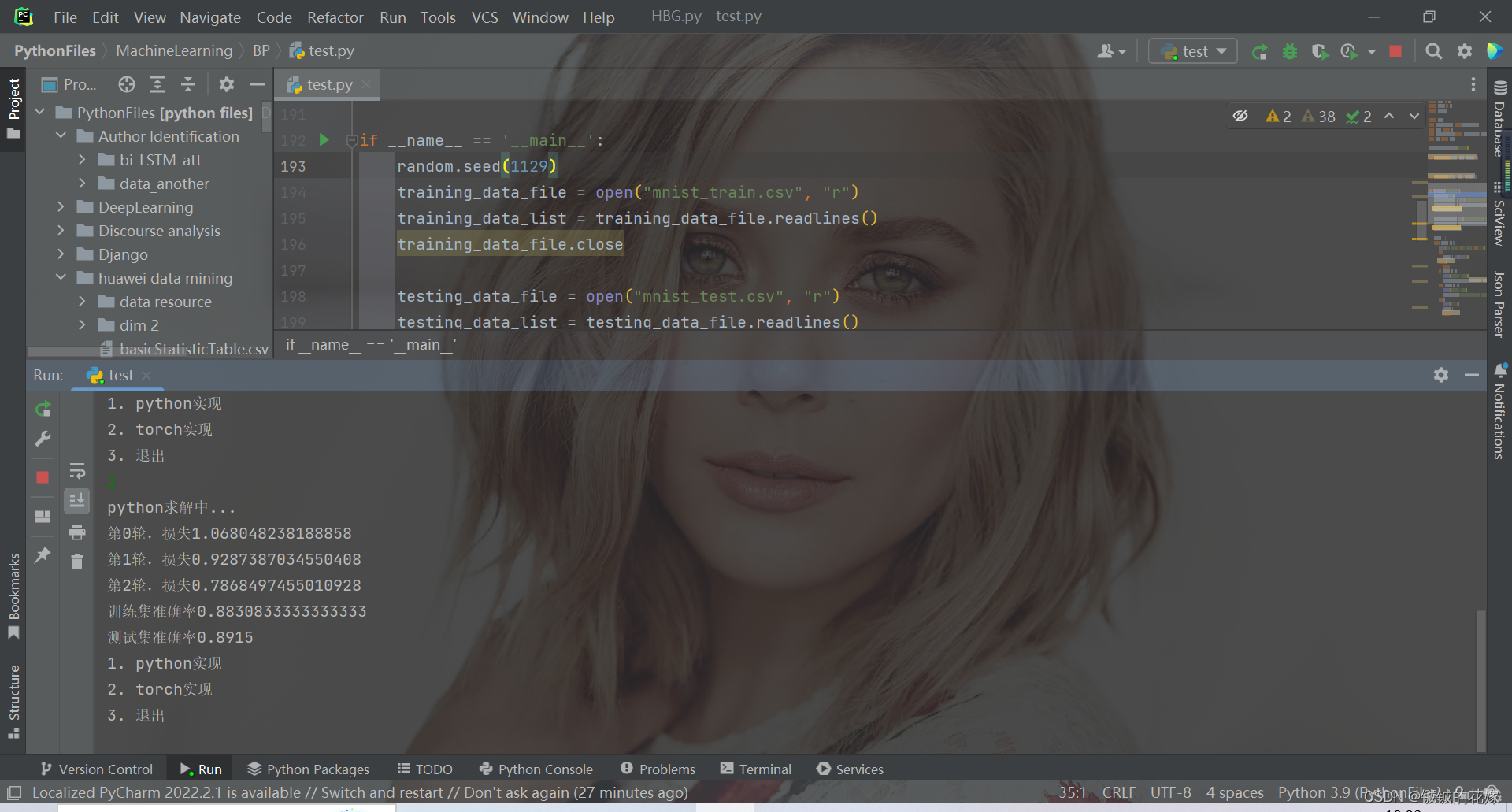This screenshot has width=1512, height=812.
Task: Open IDE settings gear in the top toolbar
Action: [x=1465, y=51]
